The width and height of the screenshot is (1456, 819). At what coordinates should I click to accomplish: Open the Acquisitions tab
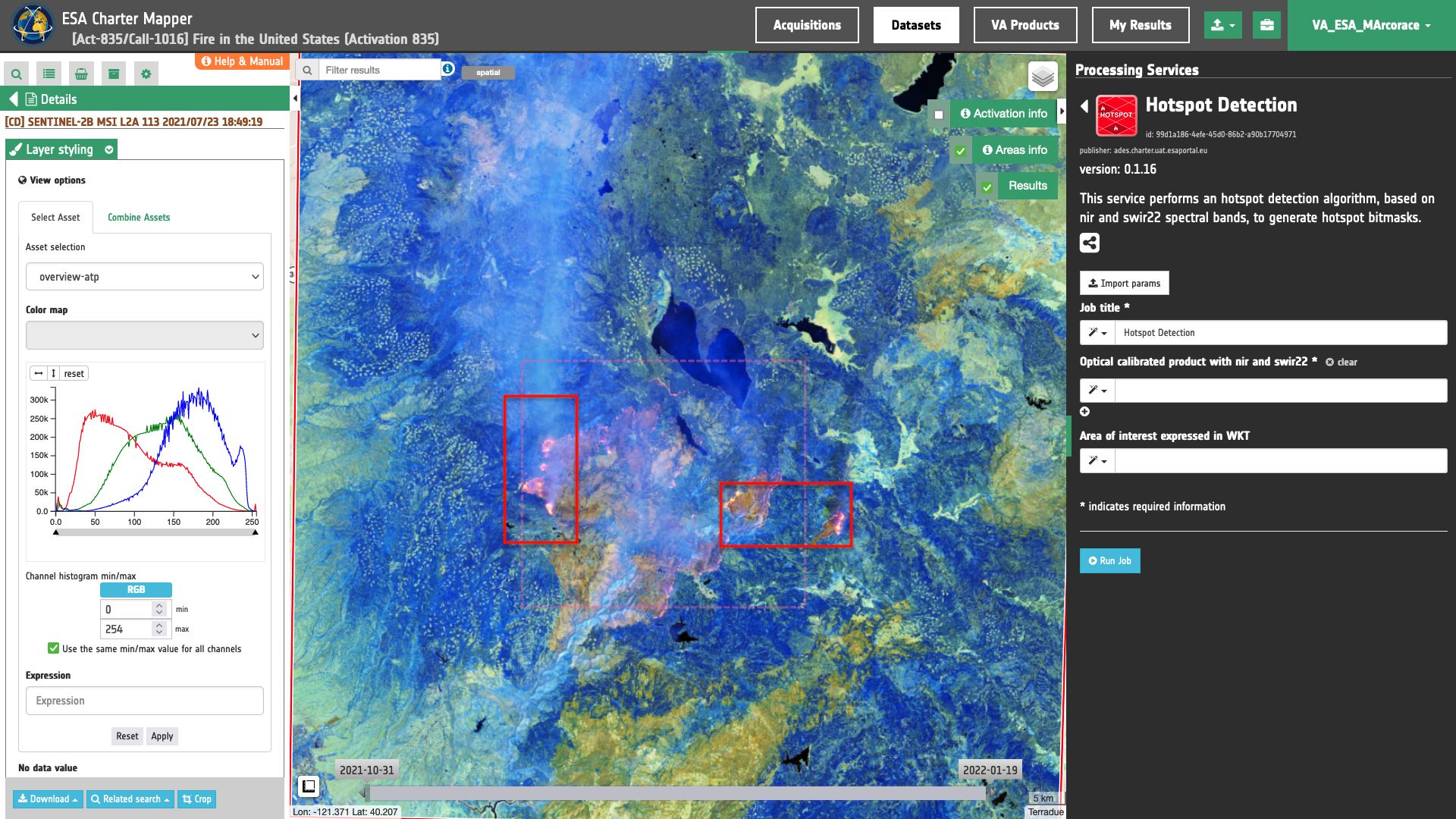(807, 25)
